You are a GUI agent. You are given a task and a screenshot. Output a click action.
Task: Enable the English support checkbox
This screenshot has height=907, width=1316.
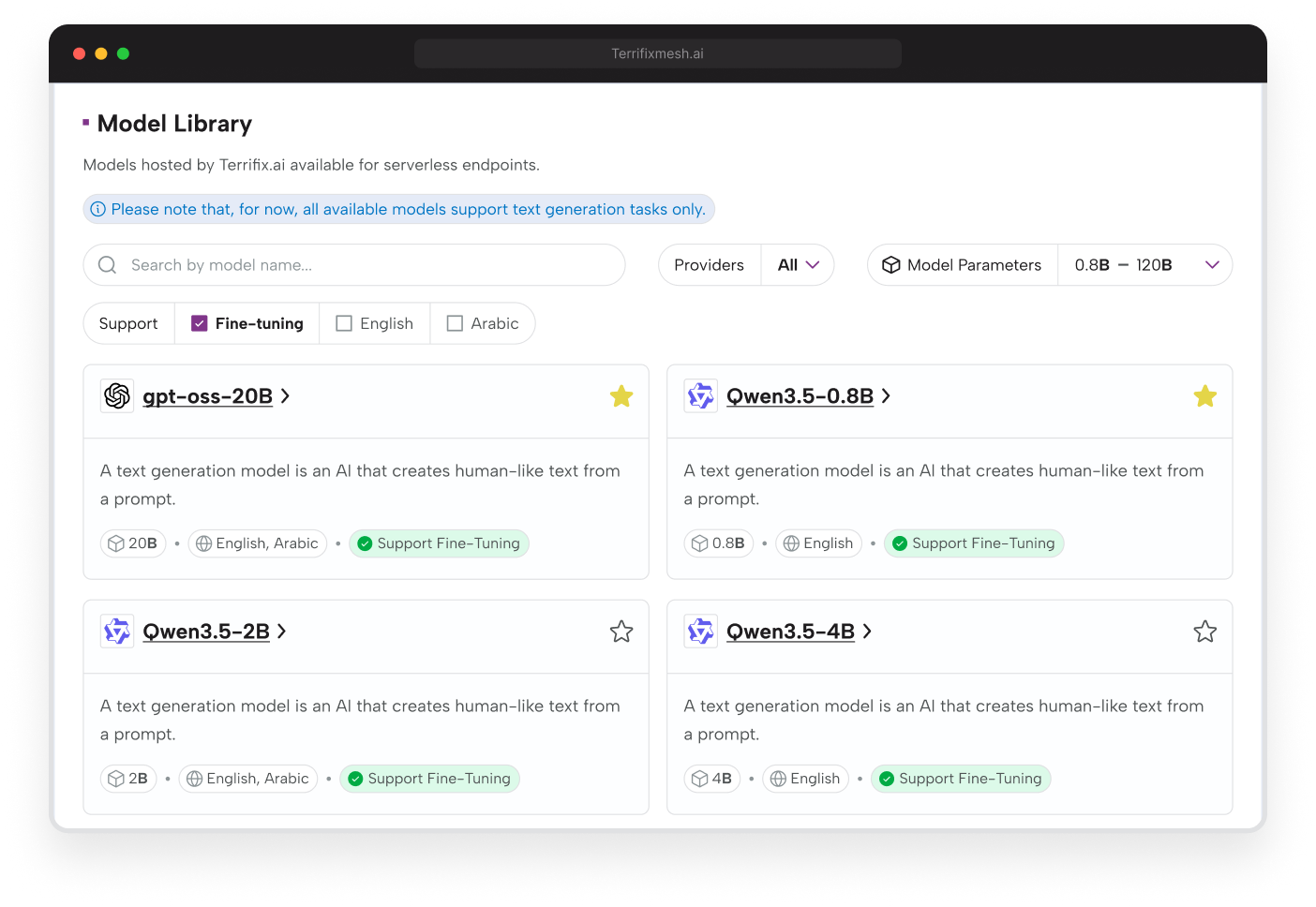(x=344, y=323)
